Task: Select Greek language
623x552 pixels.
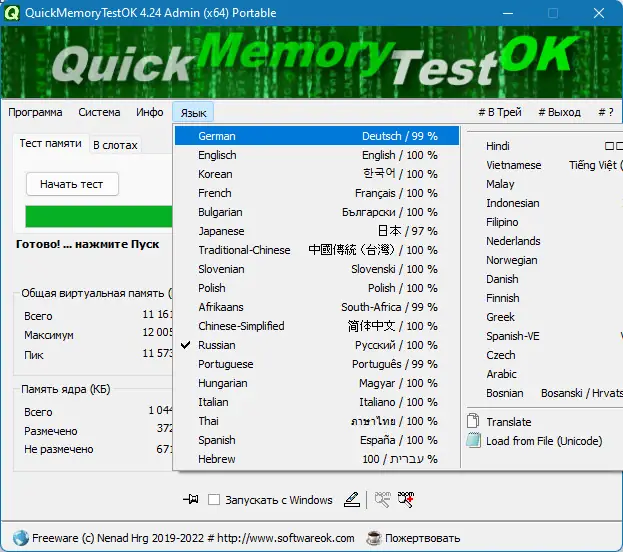Action: (x=544, y=317)
